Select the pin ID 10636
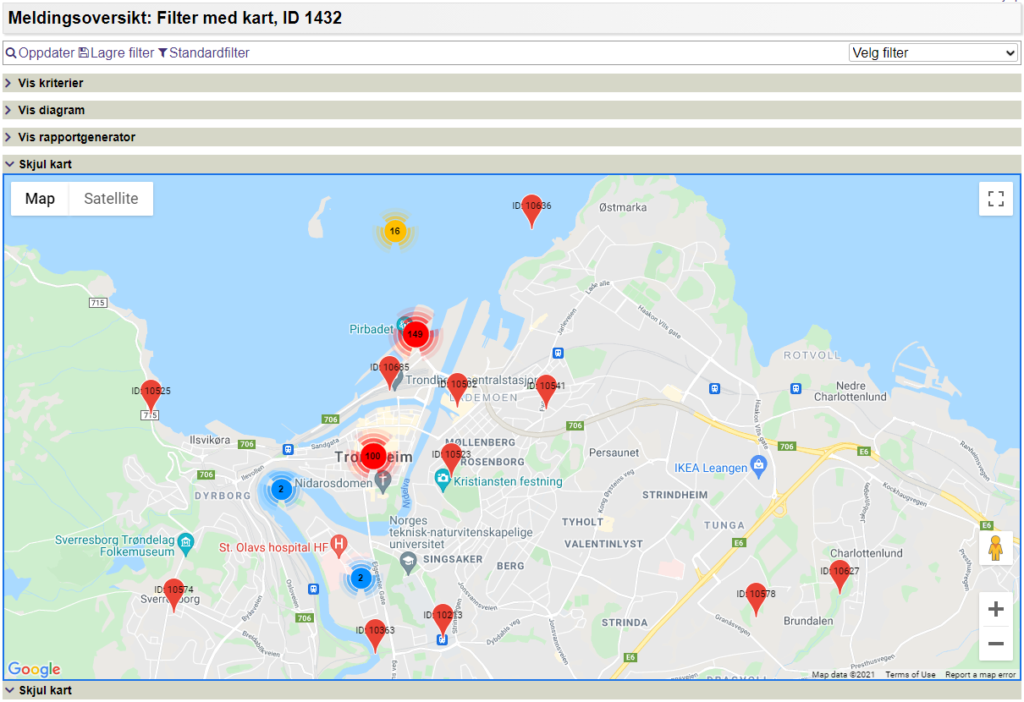 tap(532, 210)
